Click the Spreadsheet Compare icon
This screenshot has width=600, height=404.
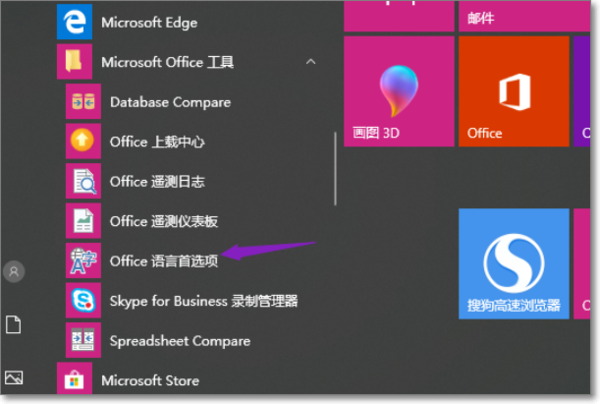[x=81, y=340]
